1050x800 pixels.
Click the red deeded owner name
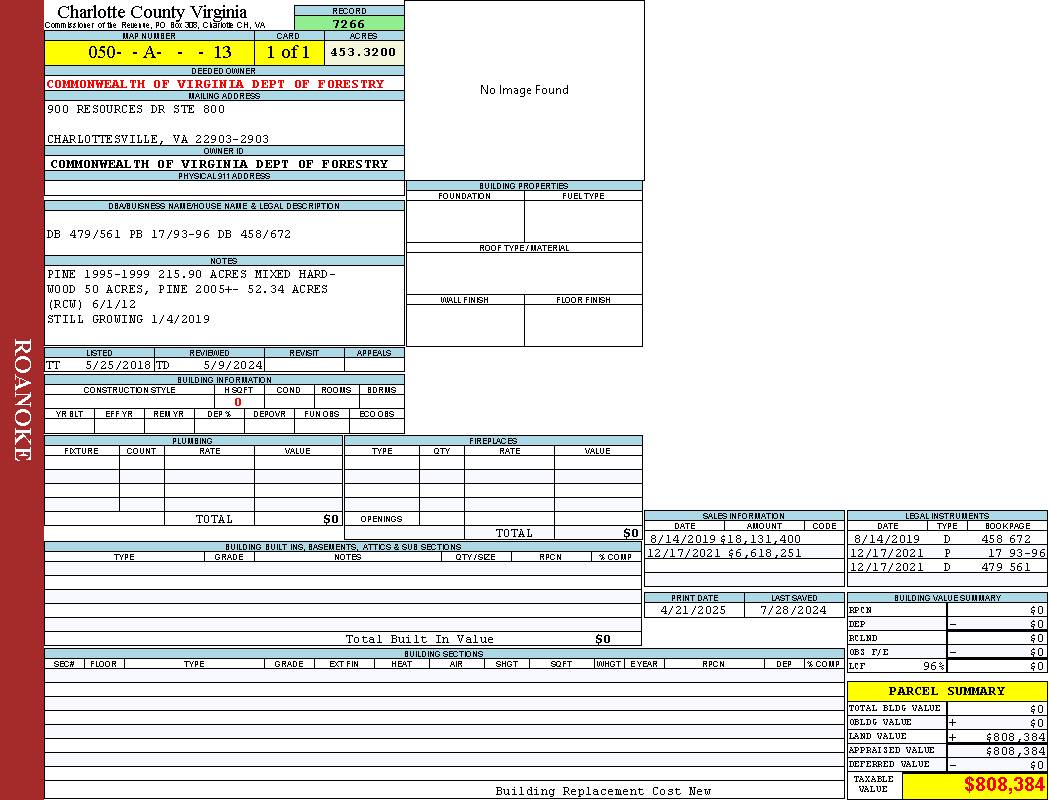click(x=215, y=84)
